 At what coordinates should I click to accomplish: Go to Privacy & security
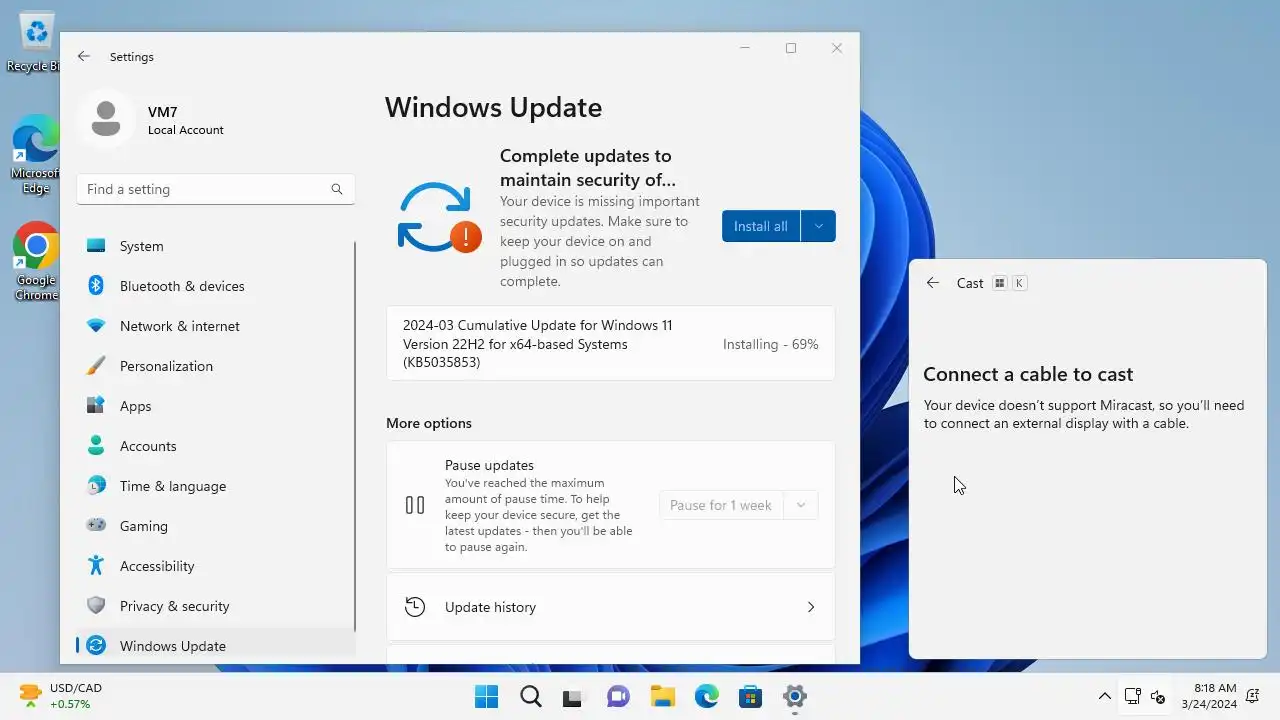pyautogui.click(x=215, y=606)
